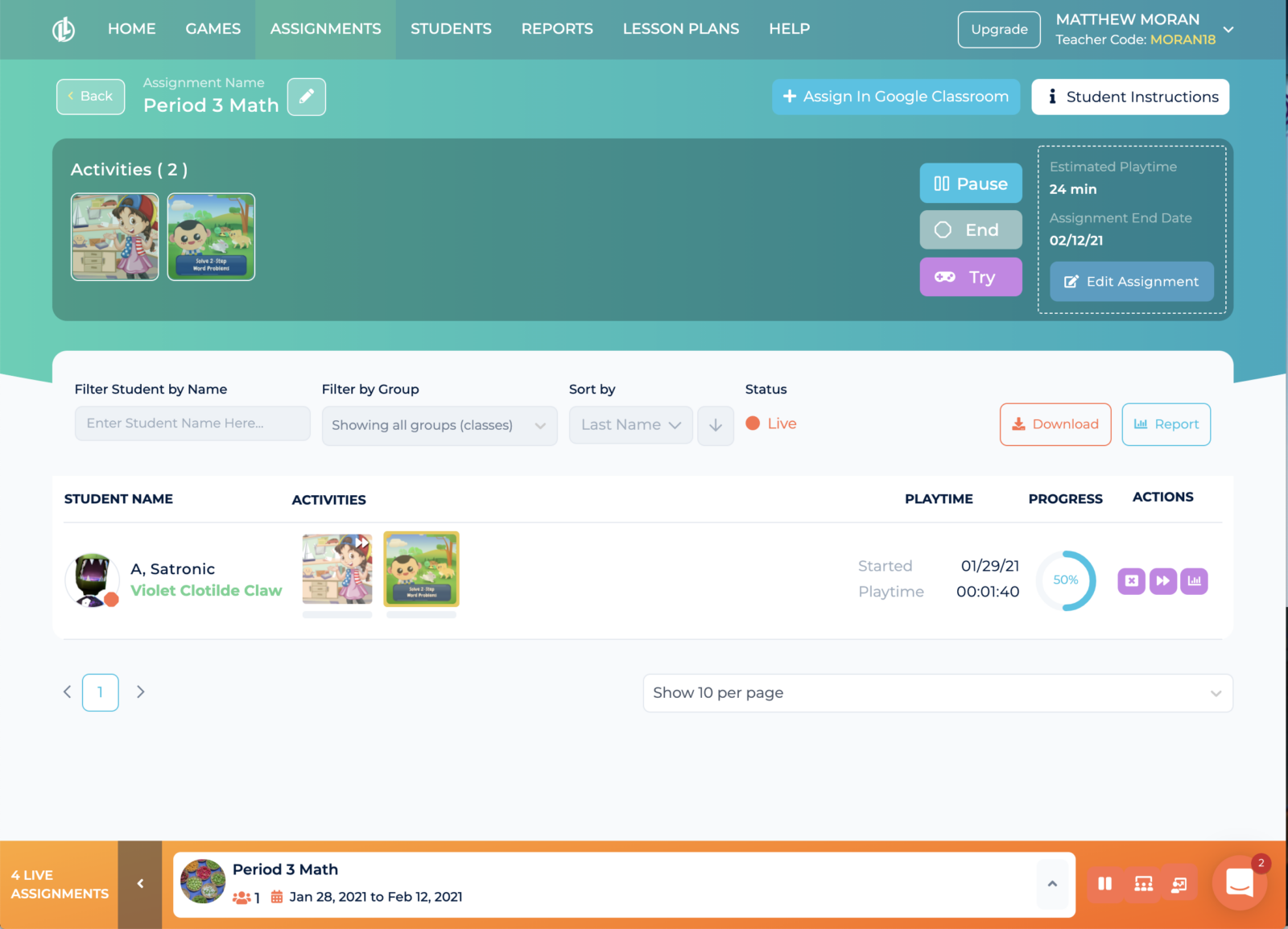Click the 50% progress circle
Viewport: 1288px width, 929px height.
(x=1066, y=580)
